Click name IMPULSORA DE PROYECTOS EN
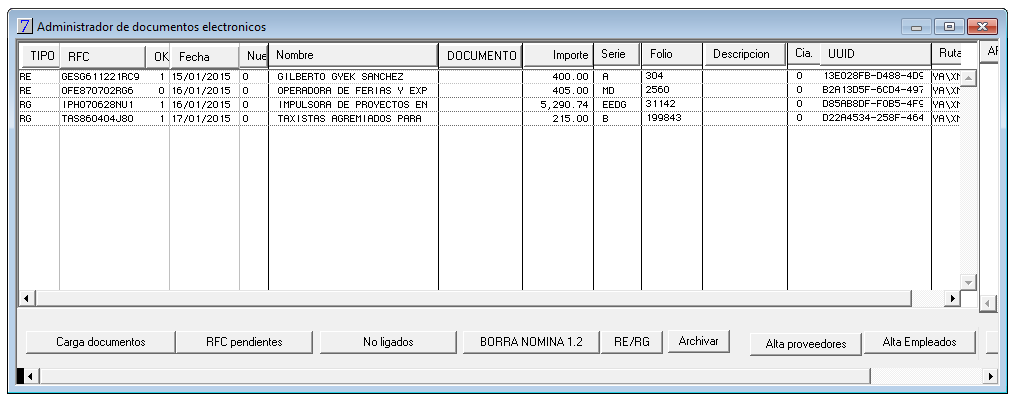 [x=352, y=104]
